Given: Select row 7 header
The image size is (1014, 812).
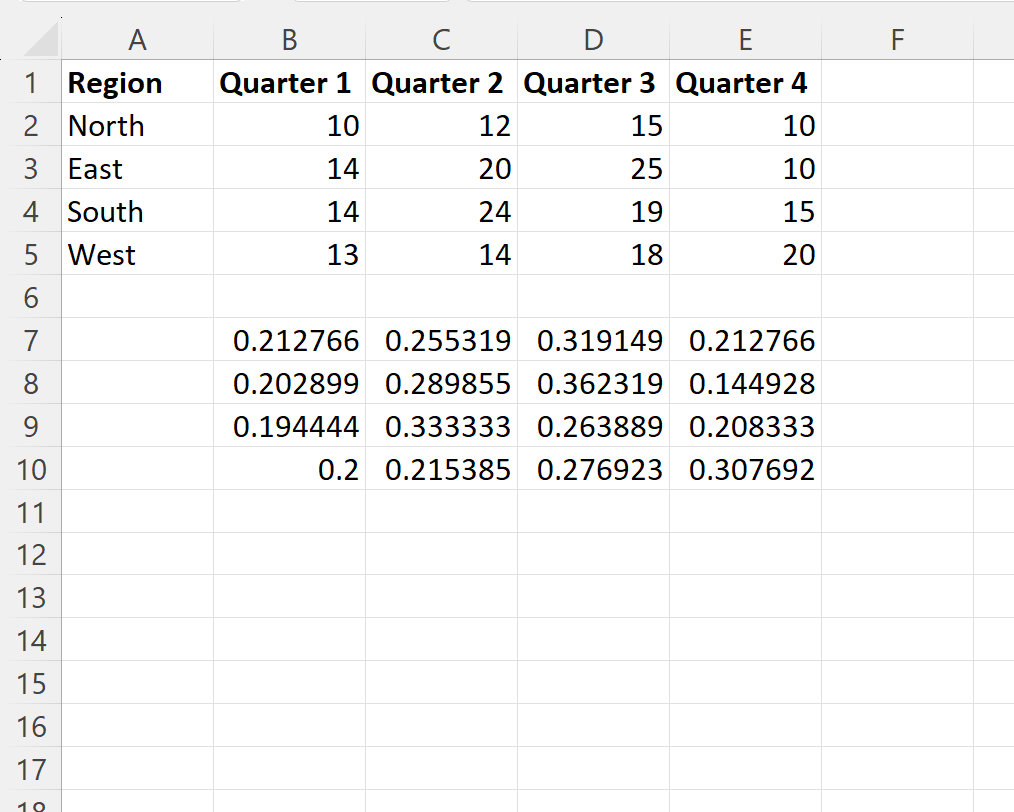Looking at the screenshot, I should (x=31, y=341).
